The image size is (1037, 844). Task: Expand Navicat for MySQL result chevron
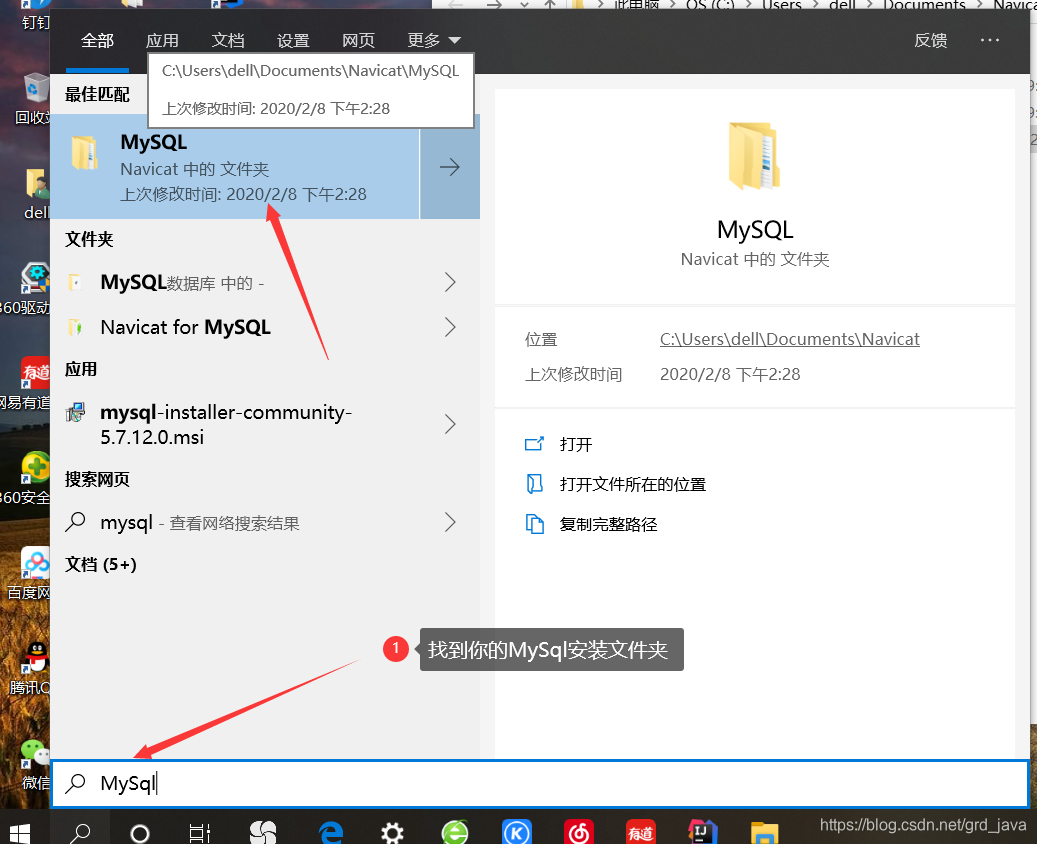[450, 327]
